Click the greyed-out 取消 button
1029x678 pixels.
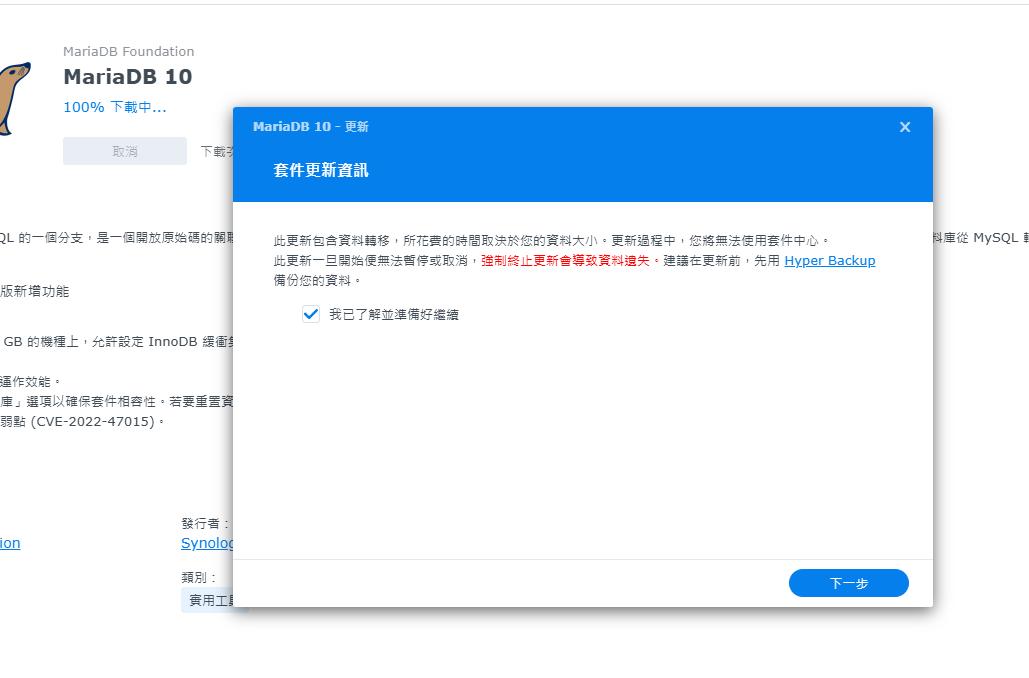point(125,151)
